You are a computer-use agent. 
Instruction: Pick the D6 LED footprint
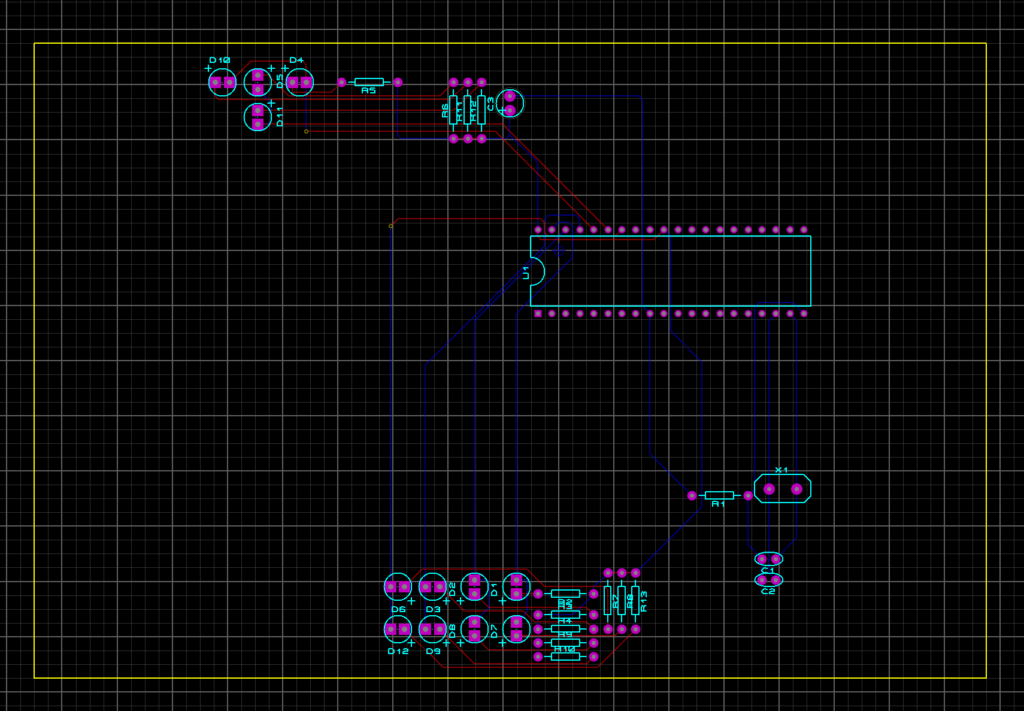397,587
